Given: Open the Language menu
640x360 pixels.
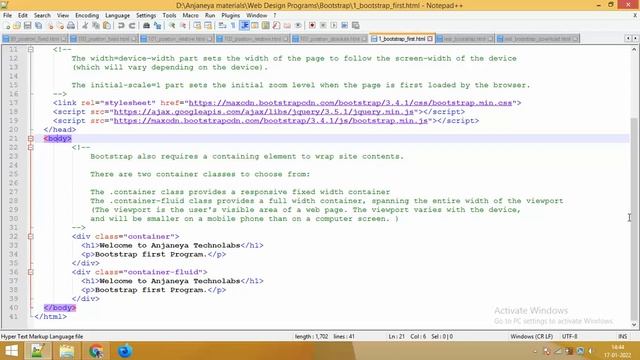Looking at the screenshot, I should point(117,16).
